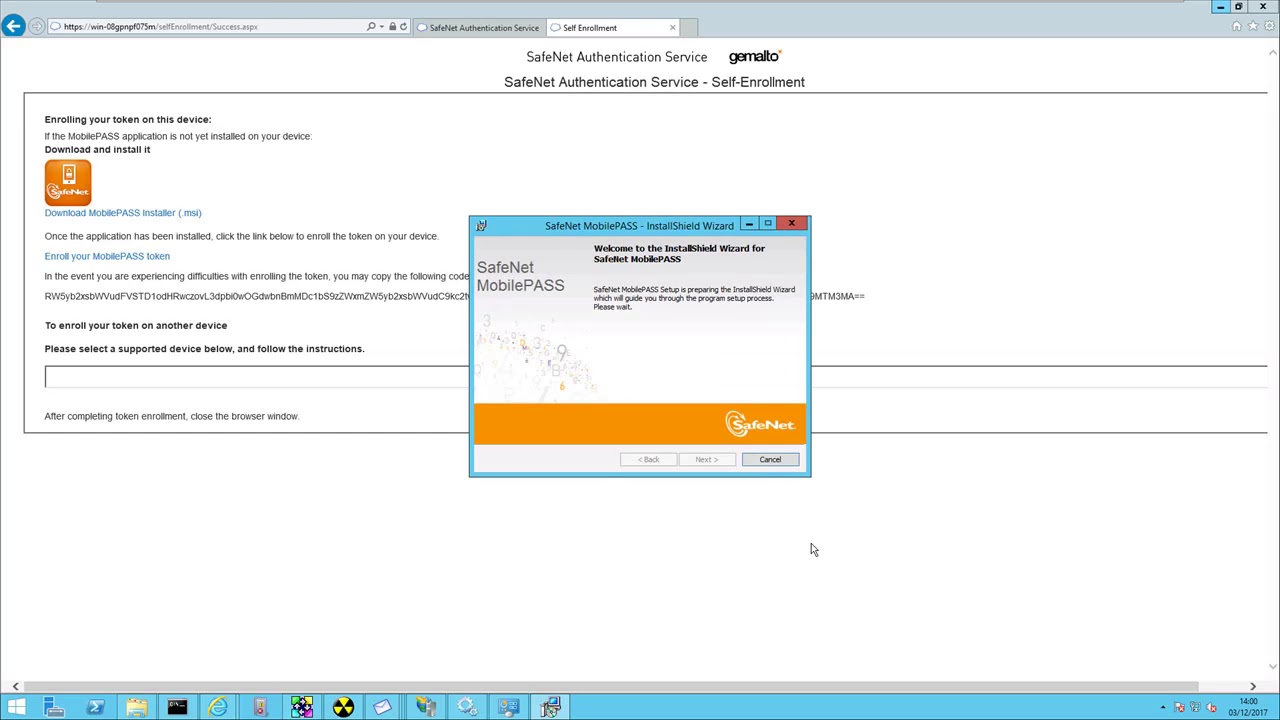Click 'Download and install it' text

(97, 149)
